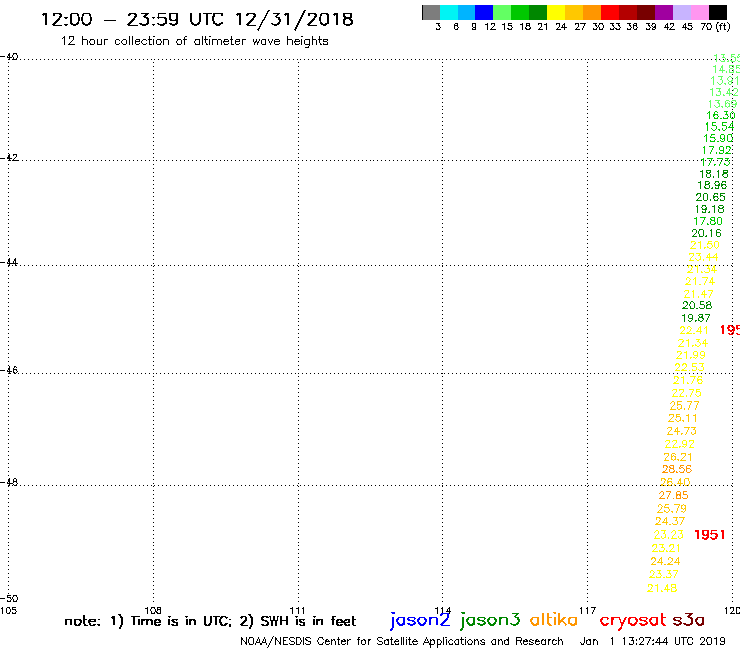This screenshot has height=650, width=740.
Task: Click the wave height 15.54
Action: pos(720,127)
